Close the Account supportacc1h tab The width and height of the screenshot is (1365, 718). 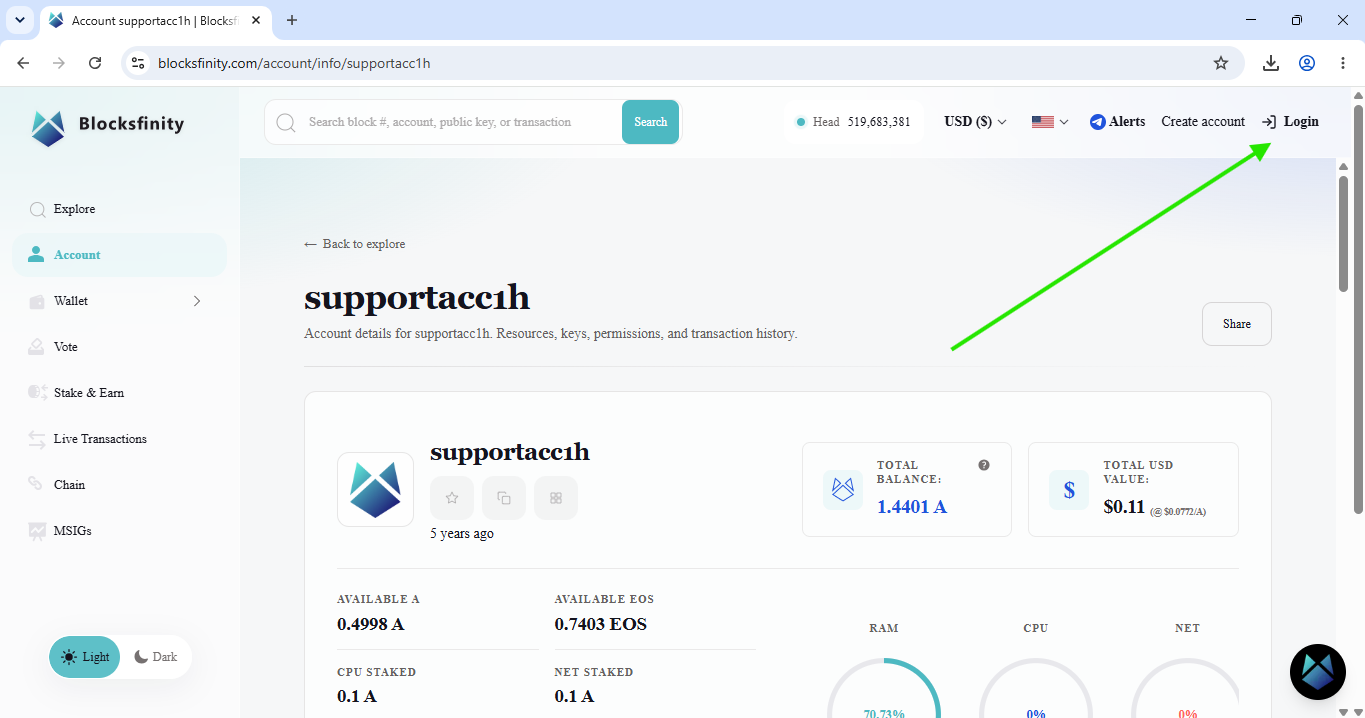pyautogui.click(x=256, y=20)
